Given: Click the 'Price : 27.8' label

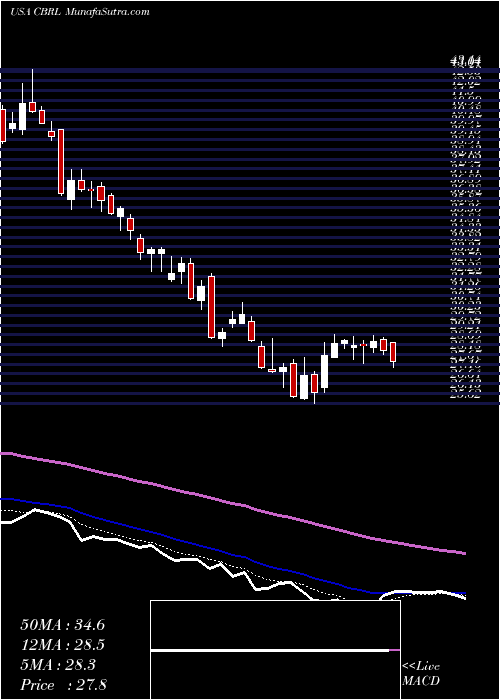Looking at the screenshot, I should click(x=63, y=685).
